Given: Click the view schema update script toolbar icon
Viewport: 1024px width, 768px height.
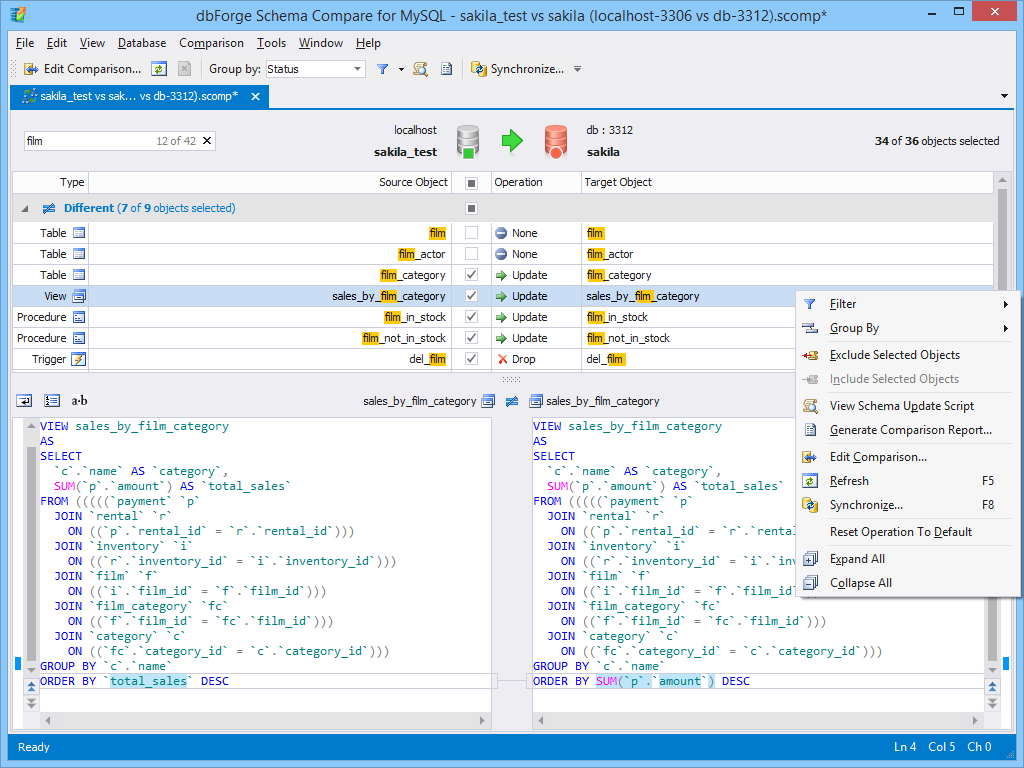Looking at the screenshot, I should coord(421,69).
